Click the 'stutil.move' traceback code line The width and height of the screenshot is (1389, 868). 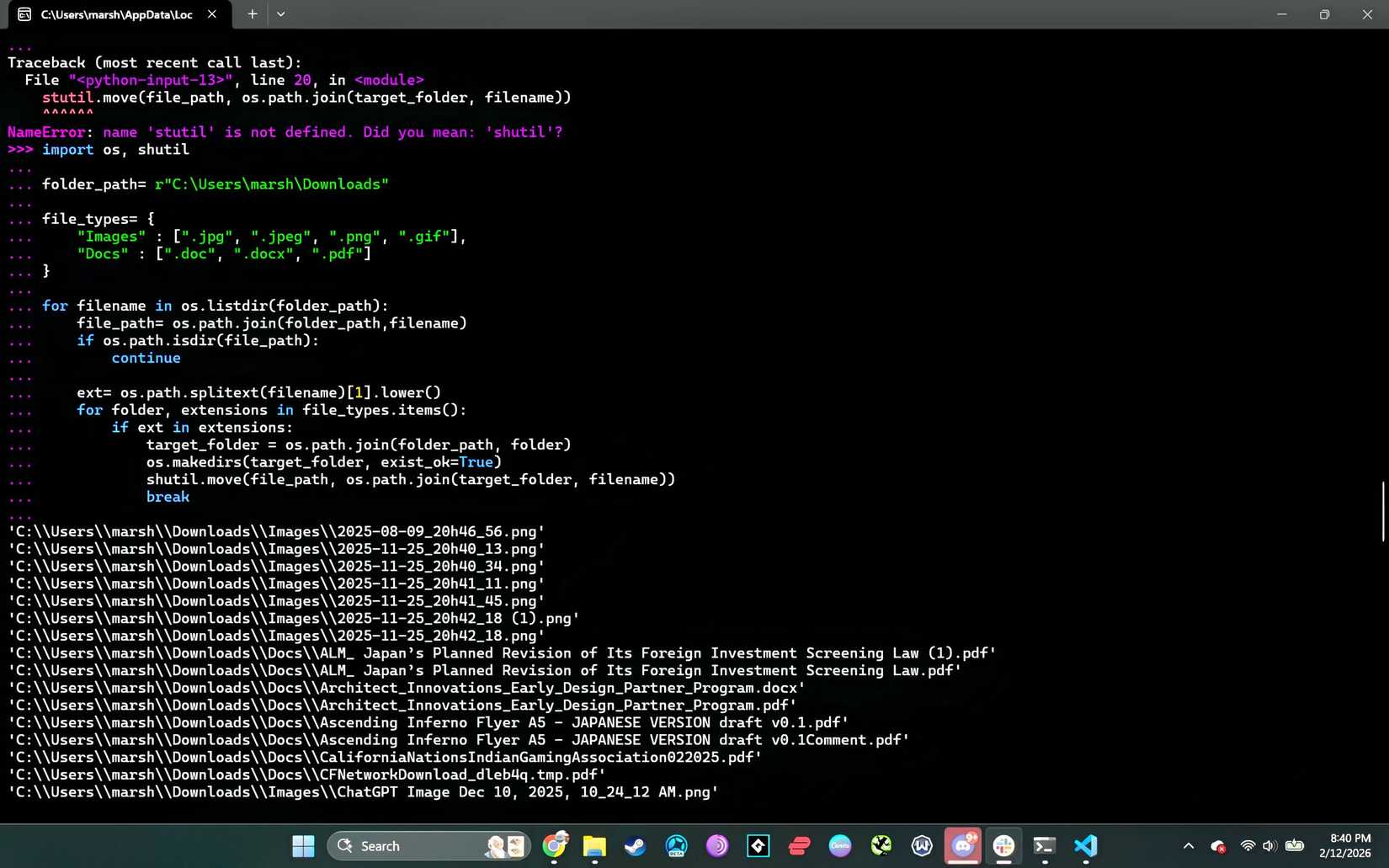306,98
